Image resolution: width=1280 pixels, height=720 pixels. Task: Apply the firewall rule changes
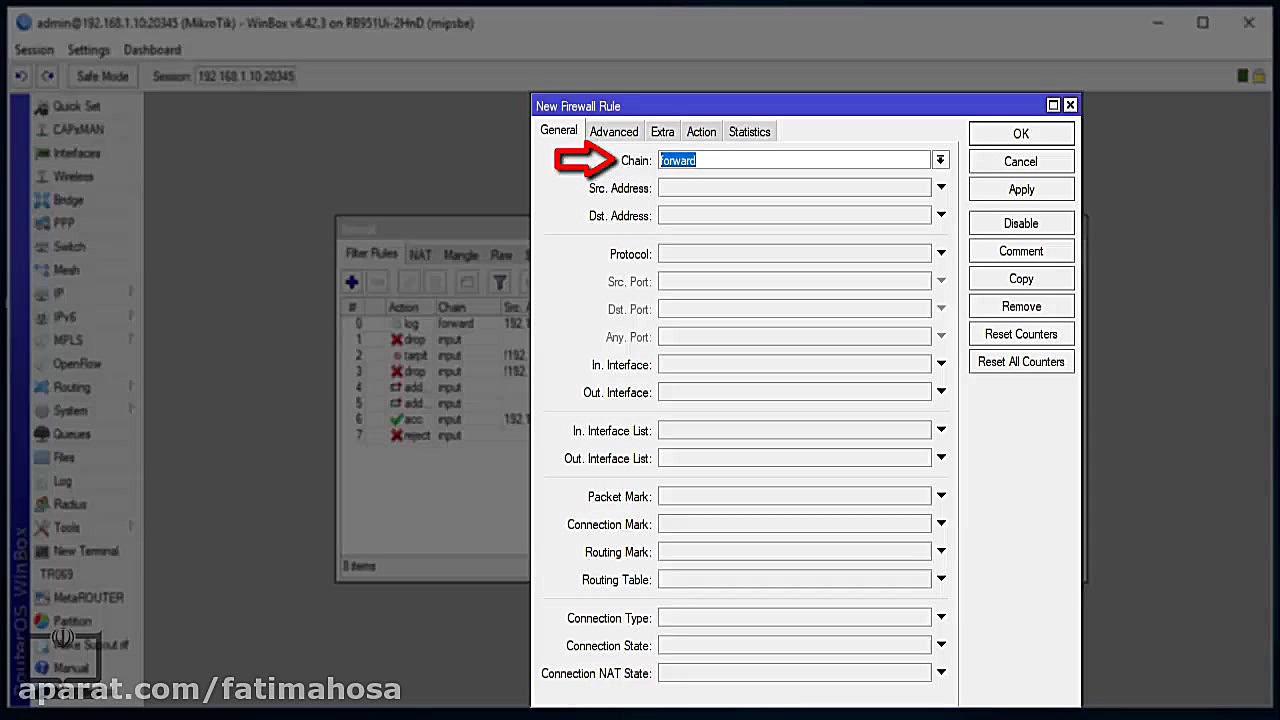[1021, 190]
